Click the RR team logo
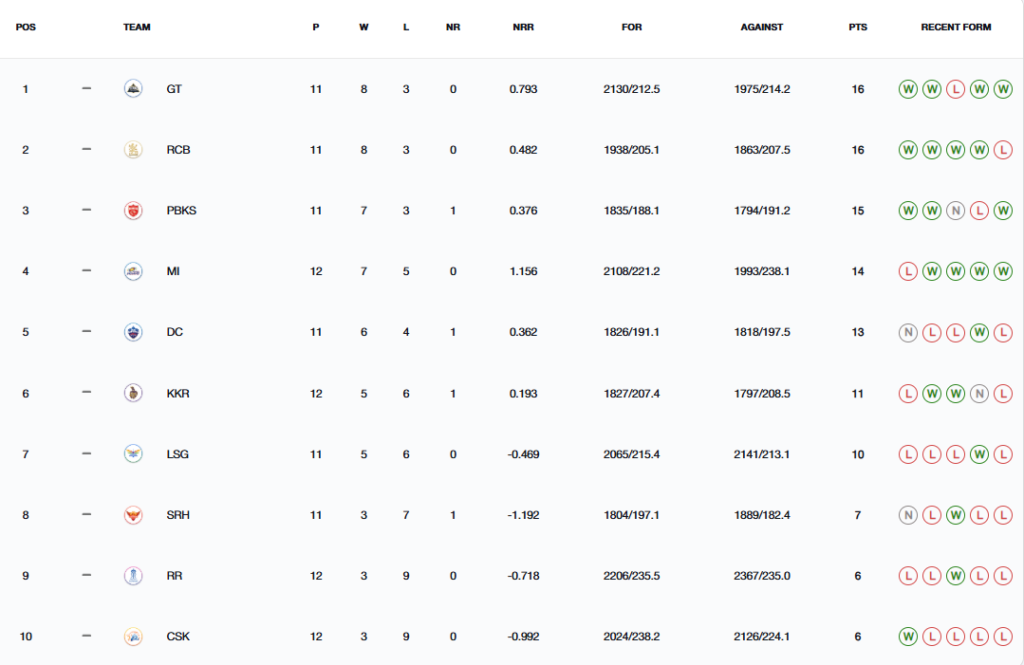 (133, 576)
